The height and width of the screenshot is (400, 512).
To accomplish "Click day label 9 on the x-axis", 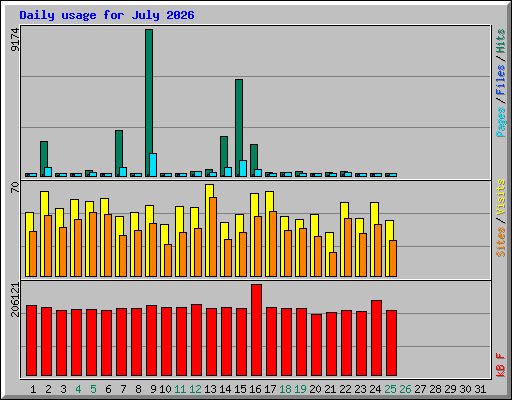I will point(153,389).
